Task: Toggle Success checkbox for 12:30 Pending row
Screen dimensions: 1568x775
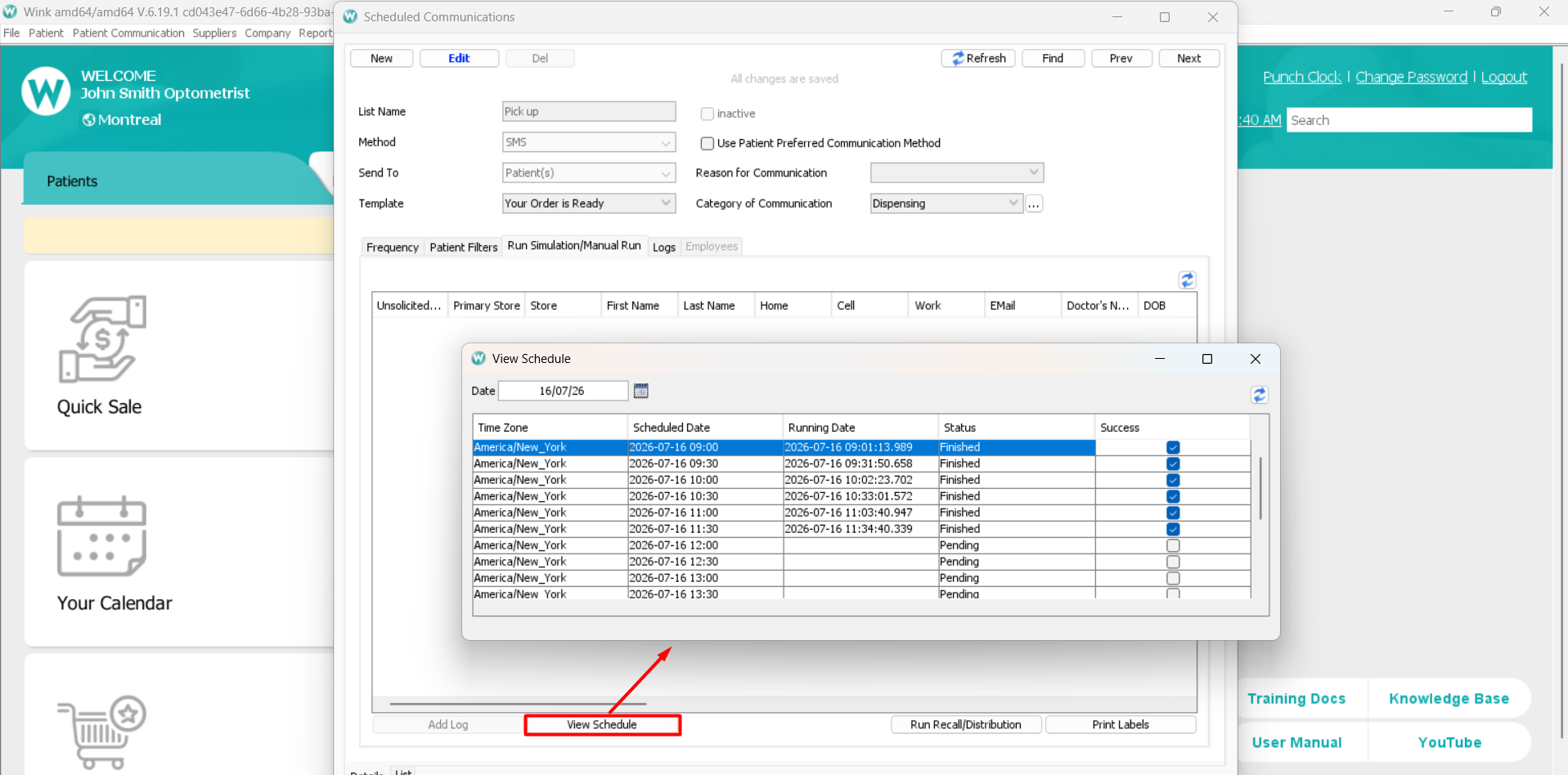Action: 1173,562
